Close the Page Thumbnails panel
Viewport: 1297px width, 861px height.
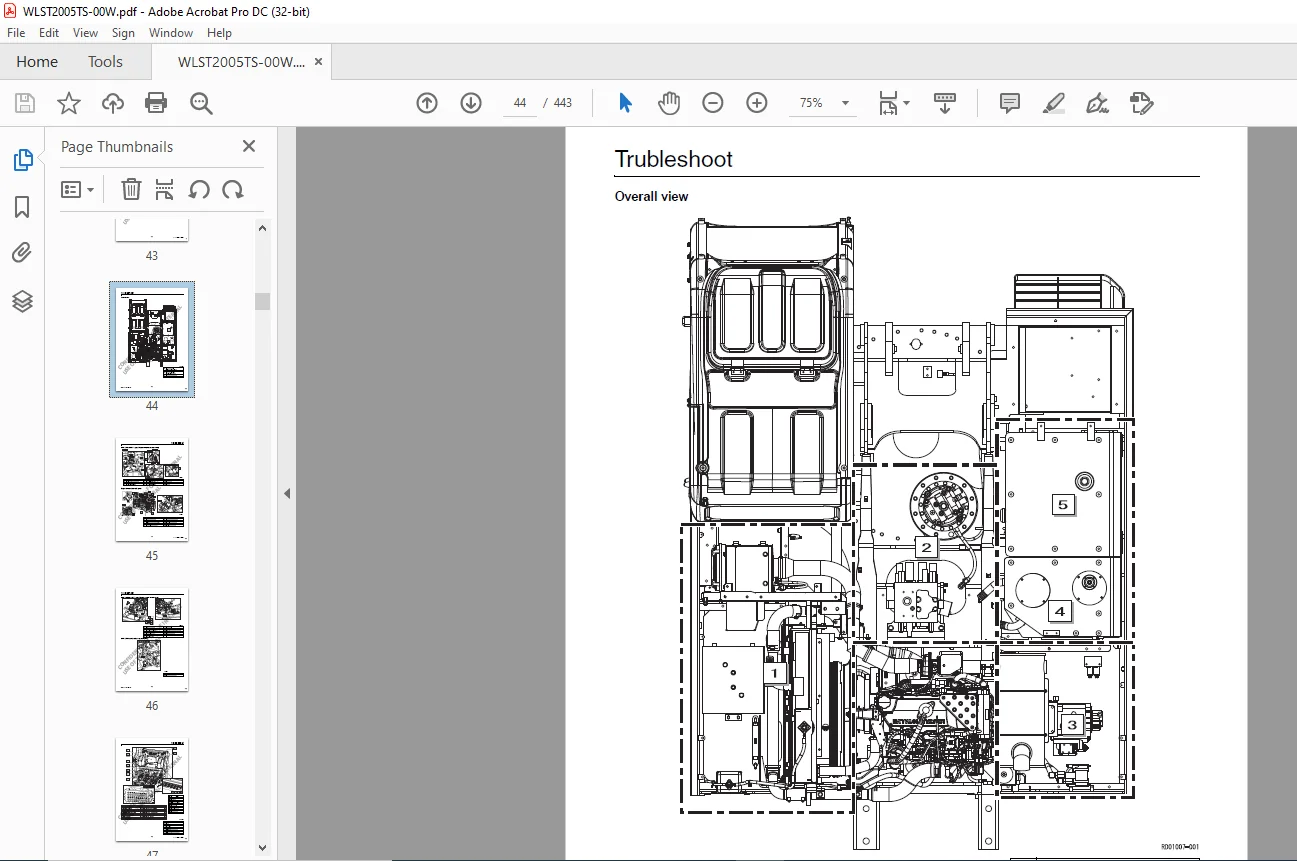coord(249,146)
